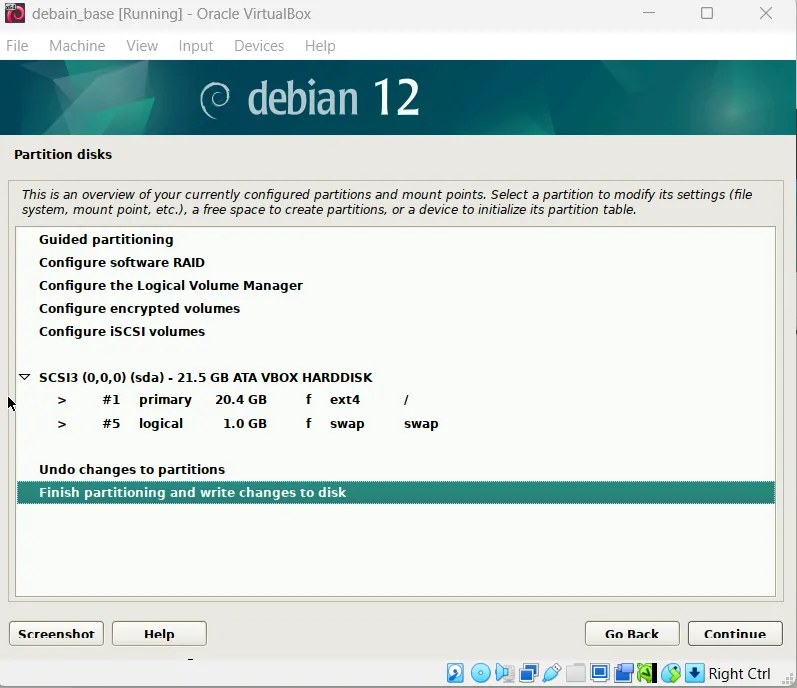
Task: Open the File menu
Action: point(17,46)
